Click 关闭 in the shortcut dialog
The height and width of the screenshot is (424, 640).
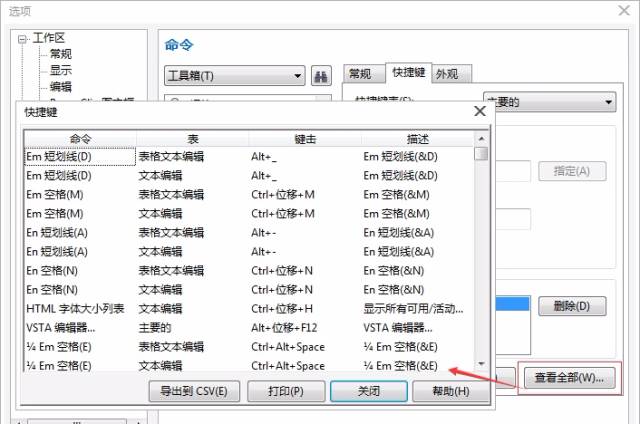(368, 391)
